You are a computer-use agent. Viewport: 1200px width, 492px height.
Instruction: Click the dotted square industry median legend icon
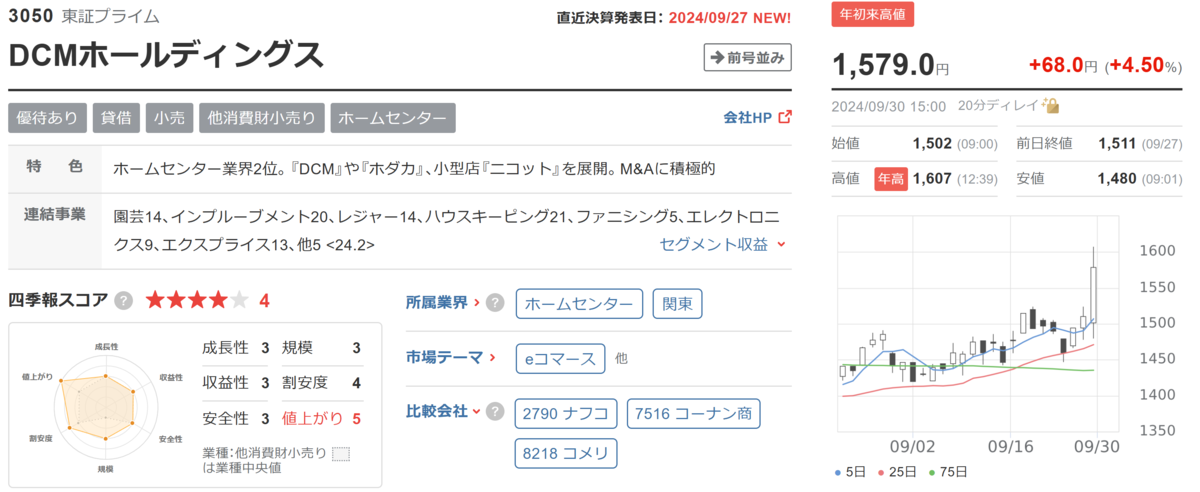341,455
